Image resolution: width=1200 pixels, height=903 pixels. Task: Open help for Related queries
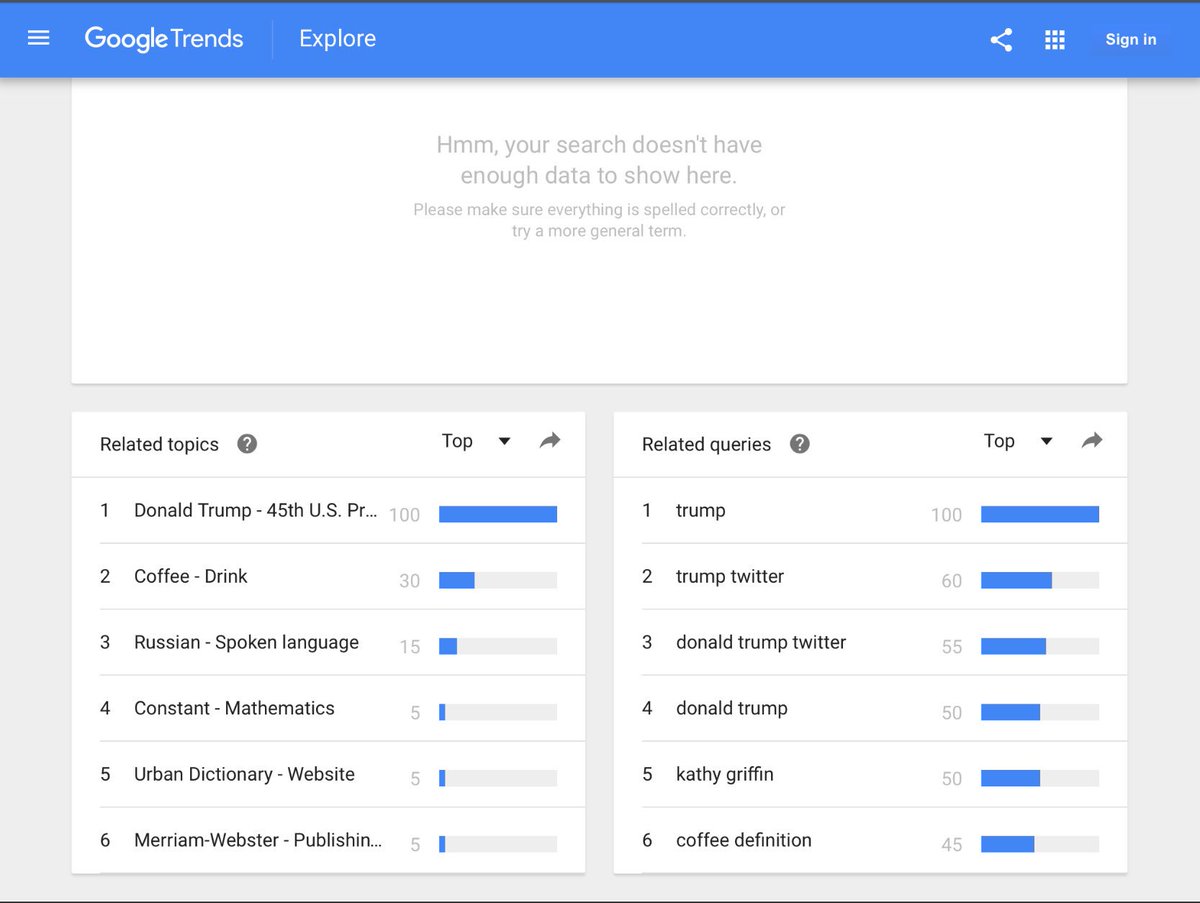(799, 444)
